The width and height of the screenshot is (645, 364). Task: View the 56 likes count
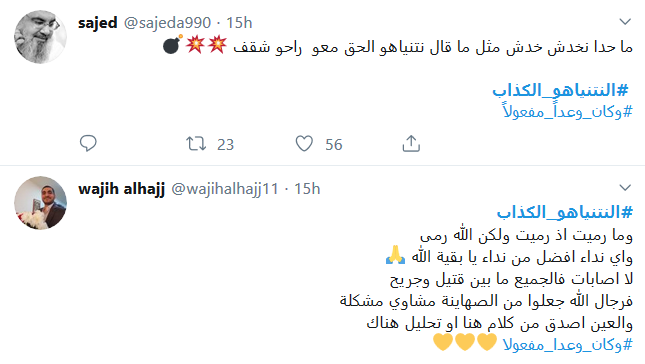334,145
